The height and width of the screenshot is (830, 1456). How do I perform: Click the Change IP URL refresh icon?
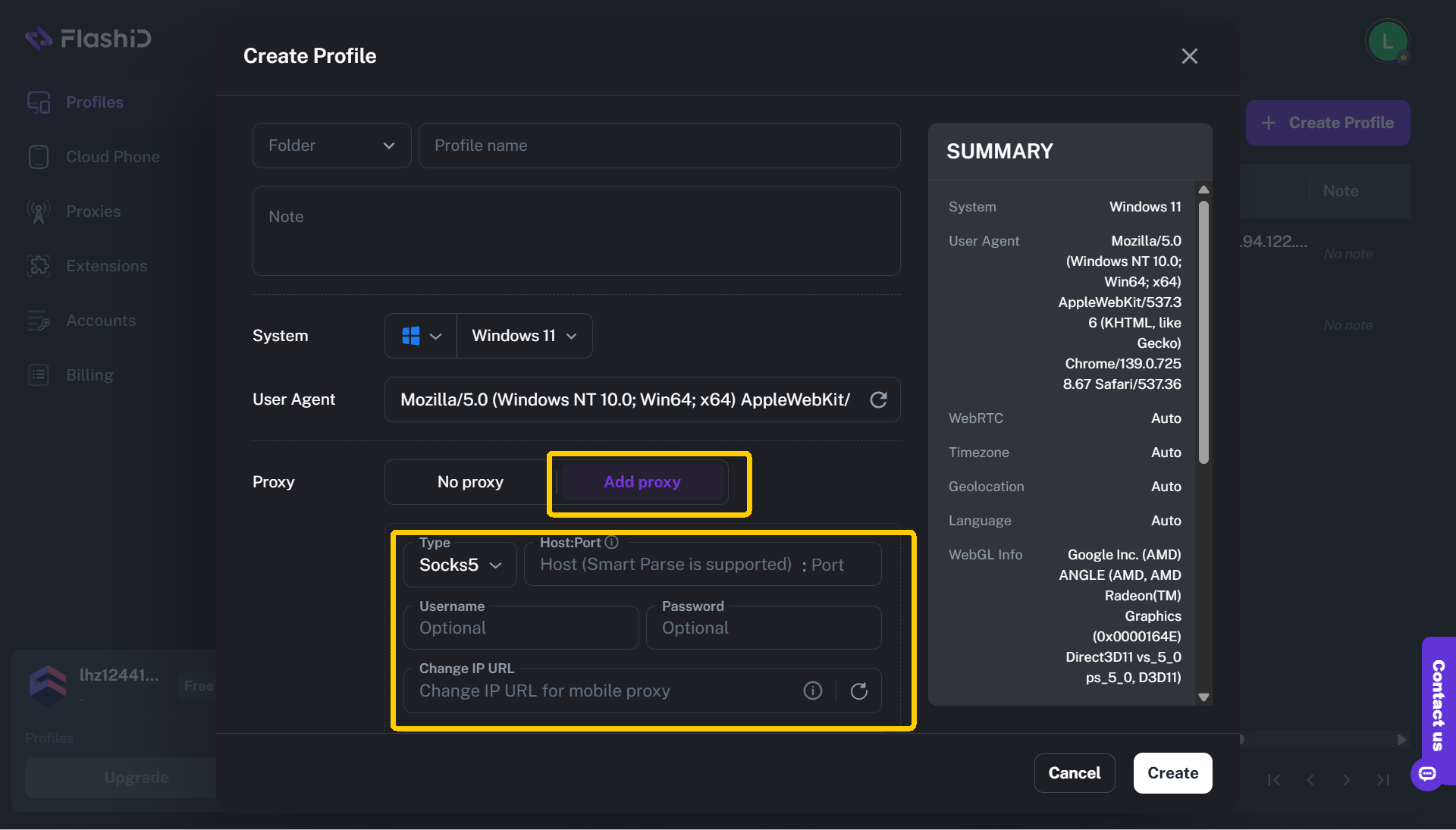858,691
